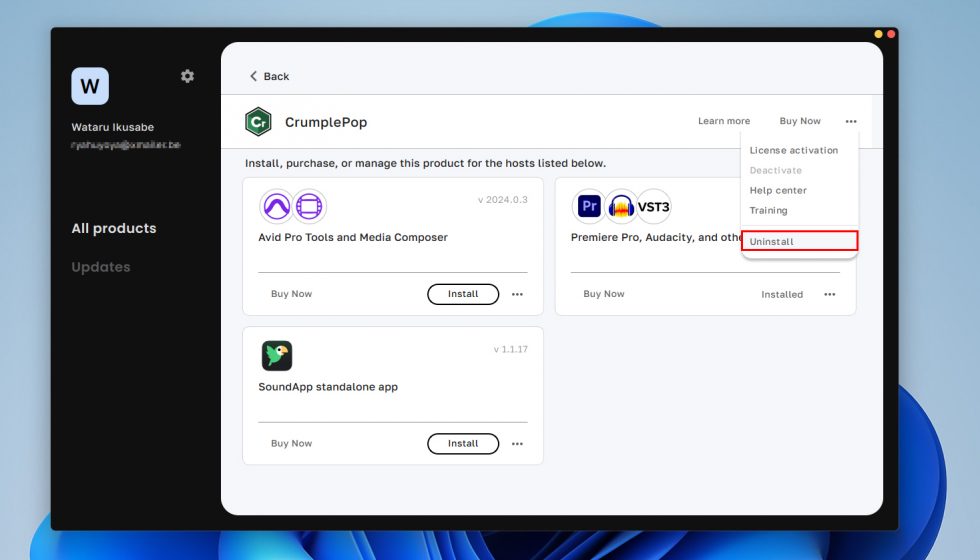Click the yellow minimize window dot

point(878,34)
